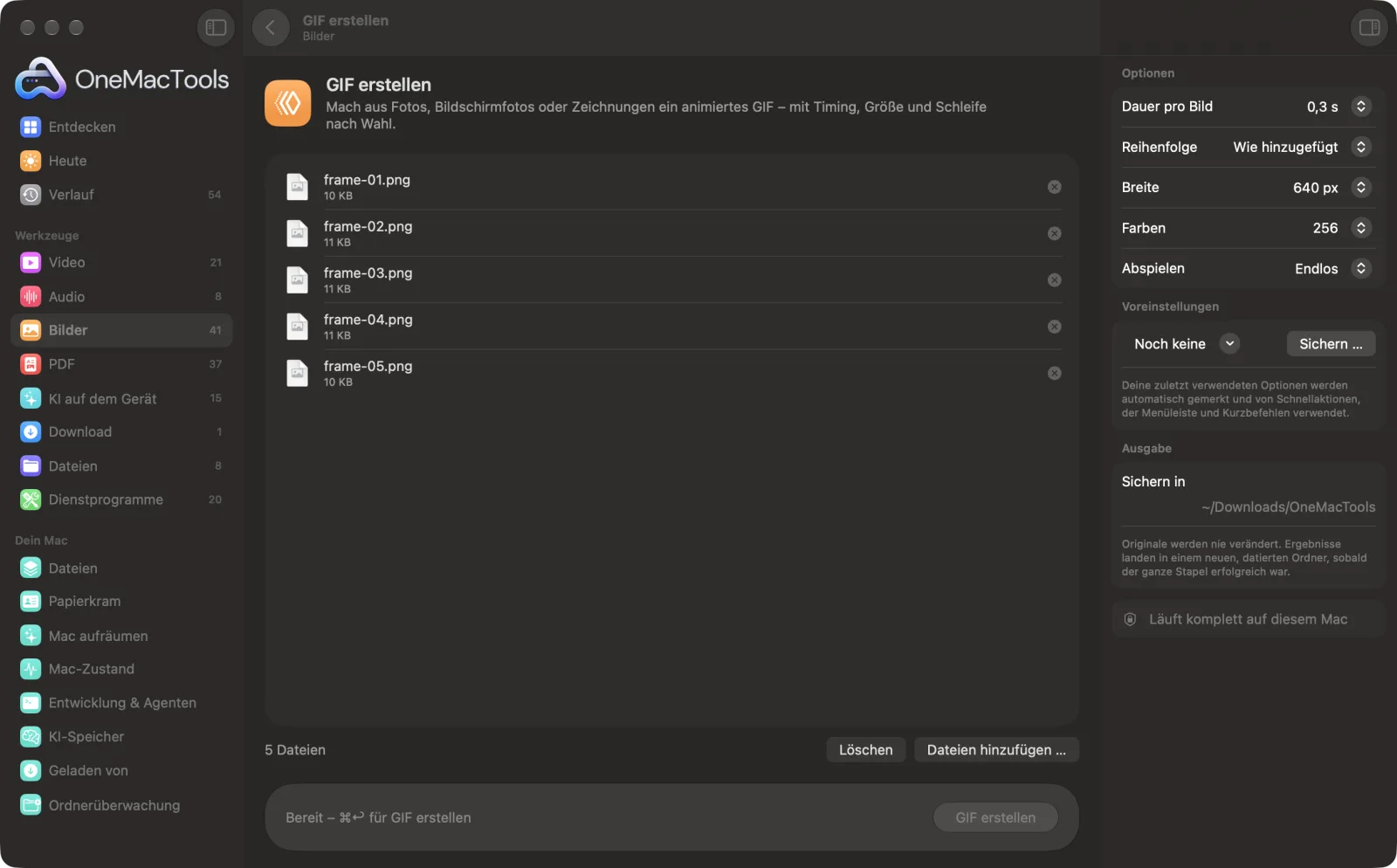The width and height of the screenshot is (1397, 868).
Task: Go back with the chevron button
Action: [x=271, y=28]
